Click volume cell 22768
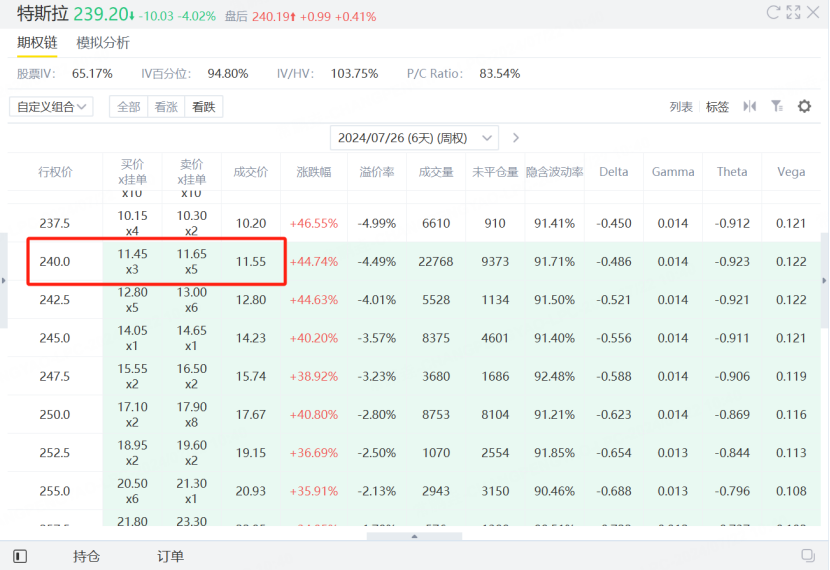Screen dimensions: 830x570 (436, 261)
